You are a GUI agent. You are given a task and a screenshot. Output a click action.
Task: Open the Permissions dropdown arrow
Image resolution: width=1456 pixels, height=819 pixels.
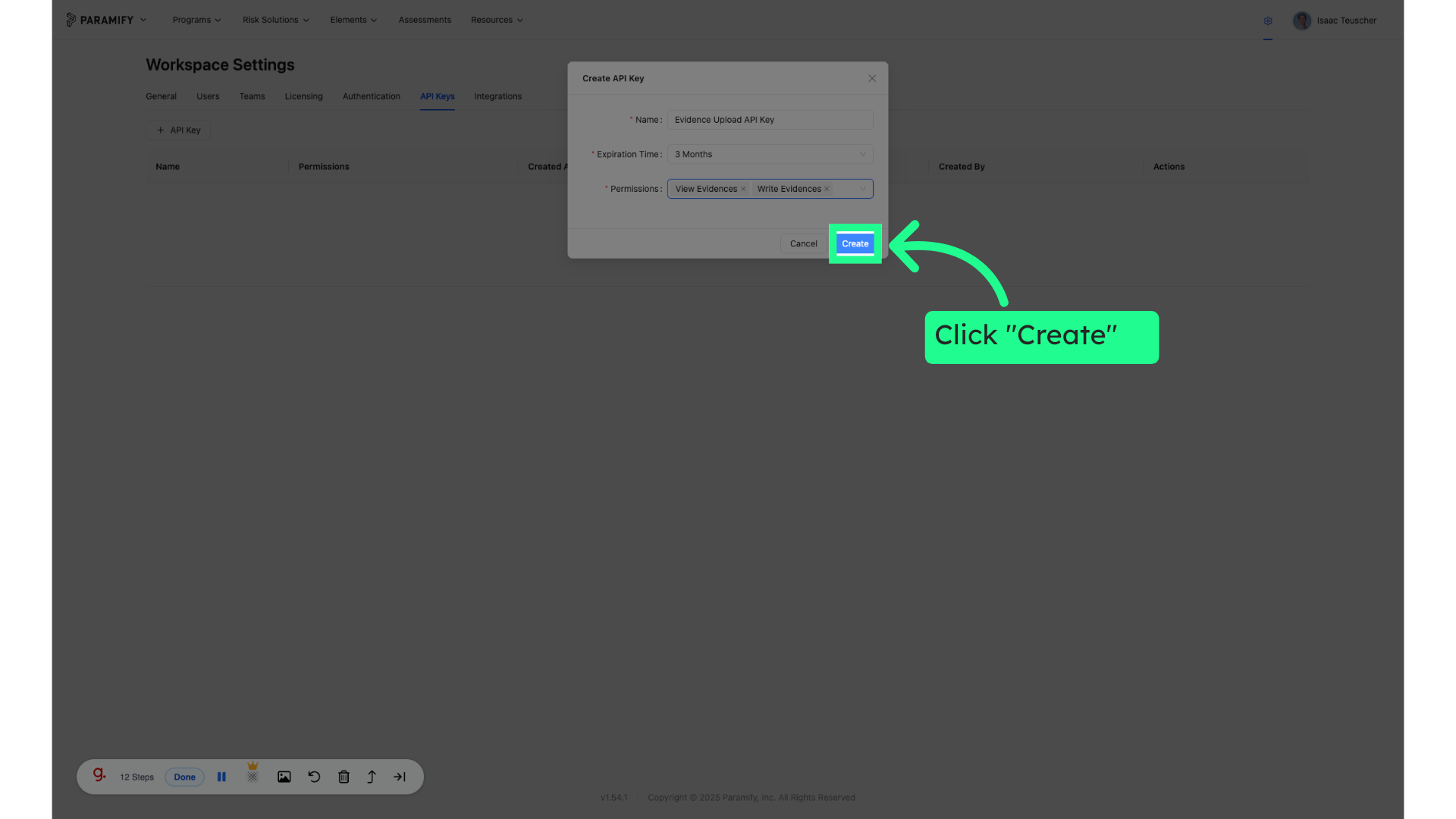pyautogui.click(x=863, y=189)
